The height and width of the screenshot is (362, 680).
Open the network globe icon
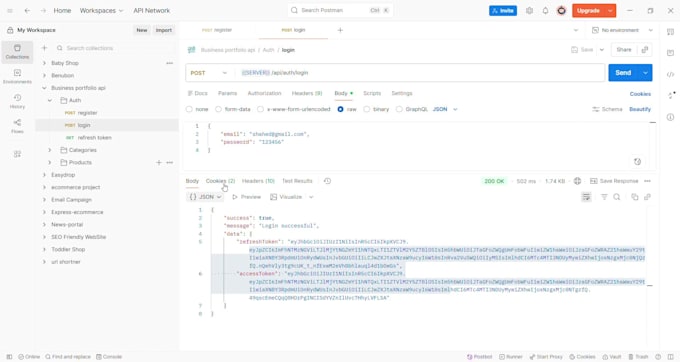coord(577,181)
